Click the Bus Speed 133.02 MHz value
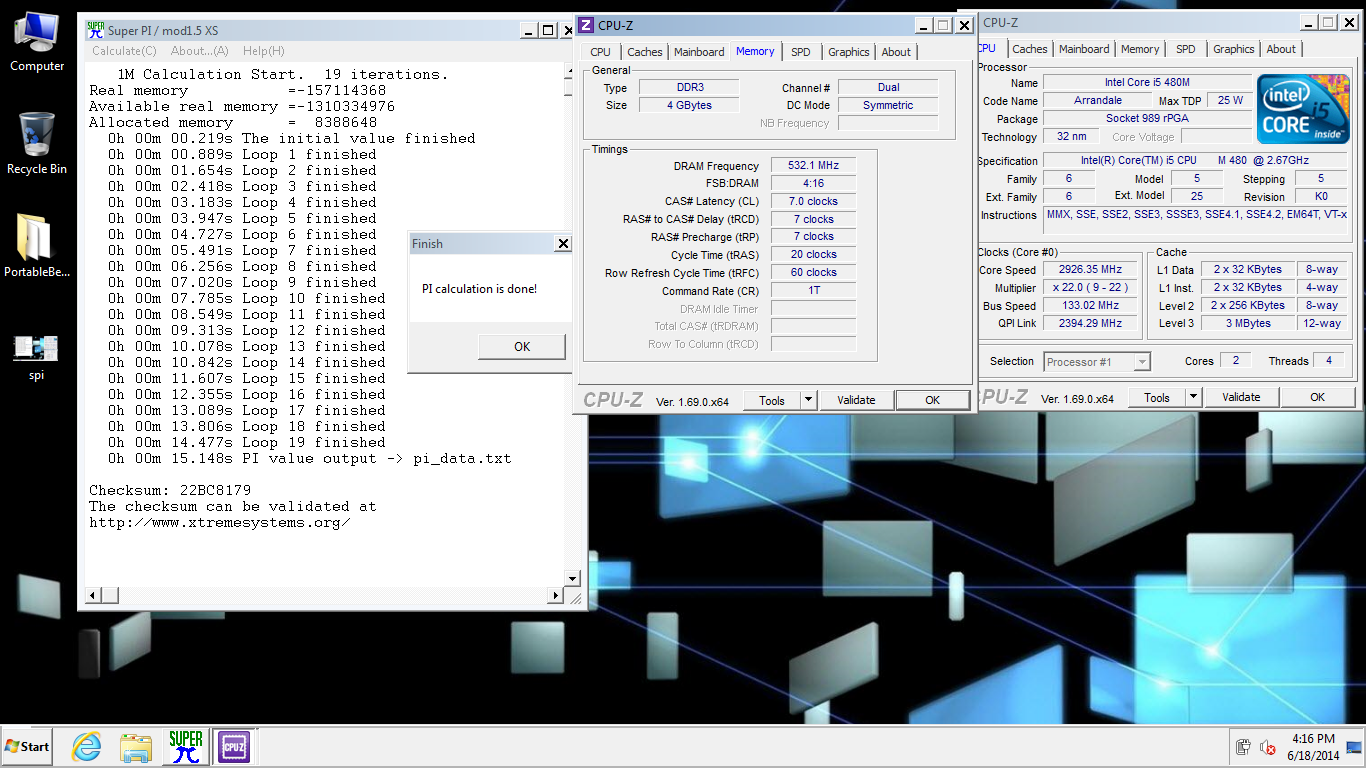Screen dimensions: 1366x768 1090,306
